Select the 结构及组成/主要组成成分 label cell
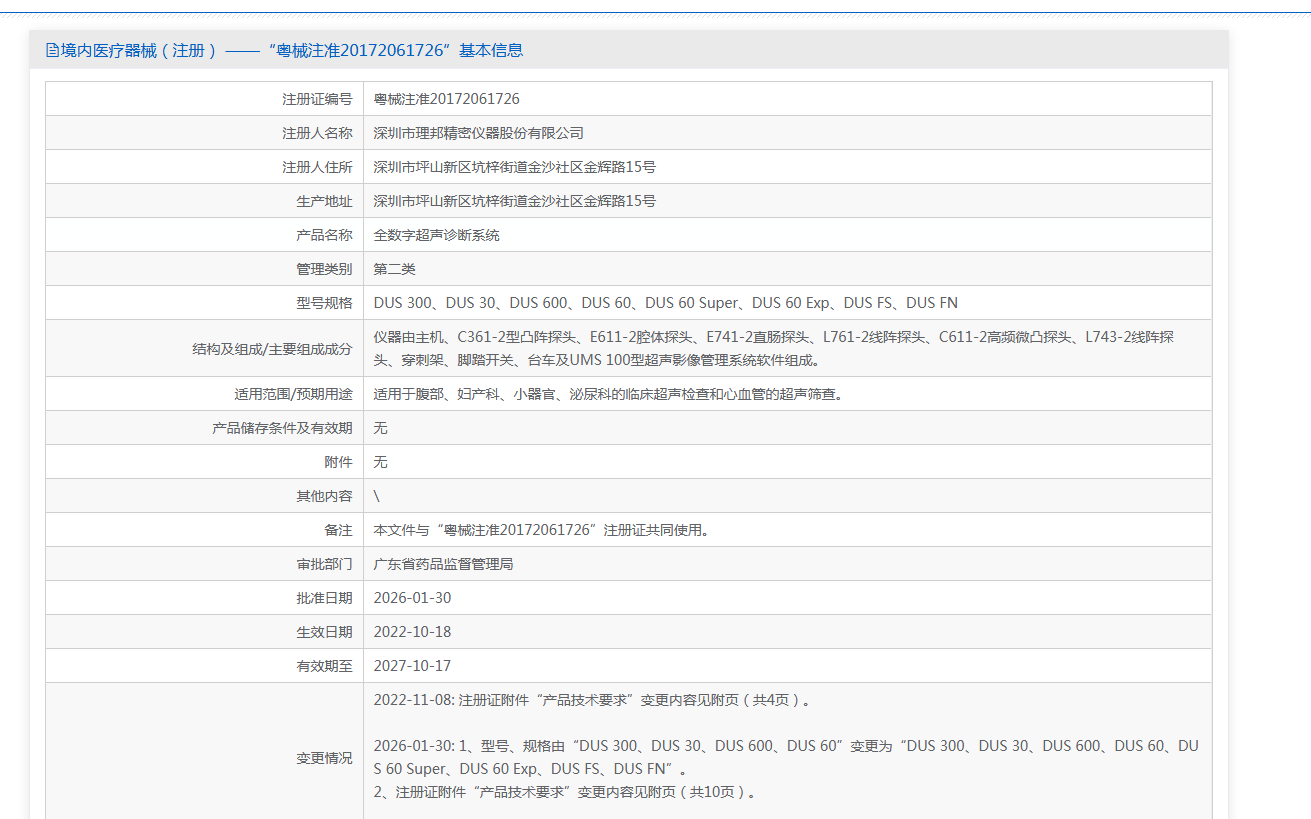Viewport: 1311px width, 819px height. tap(204, 348)
